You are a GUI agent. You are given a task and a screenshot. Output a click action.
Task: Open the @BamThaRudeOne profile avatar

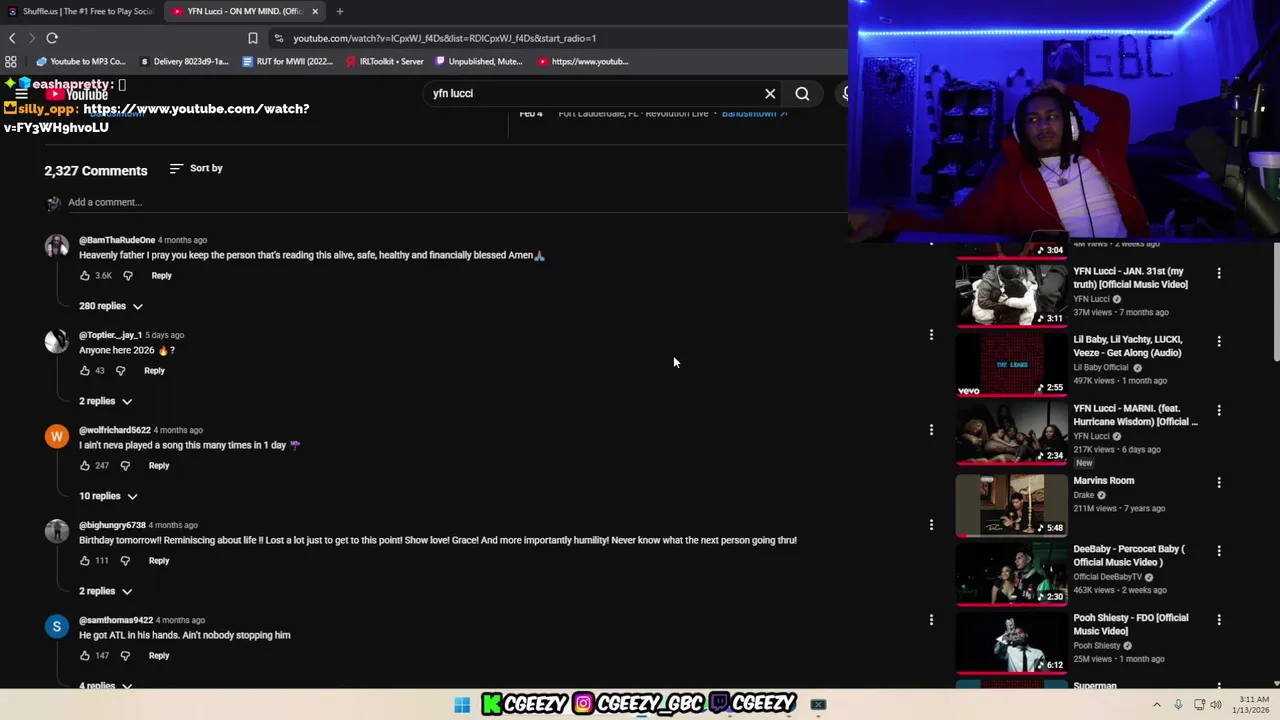point(57,246)
